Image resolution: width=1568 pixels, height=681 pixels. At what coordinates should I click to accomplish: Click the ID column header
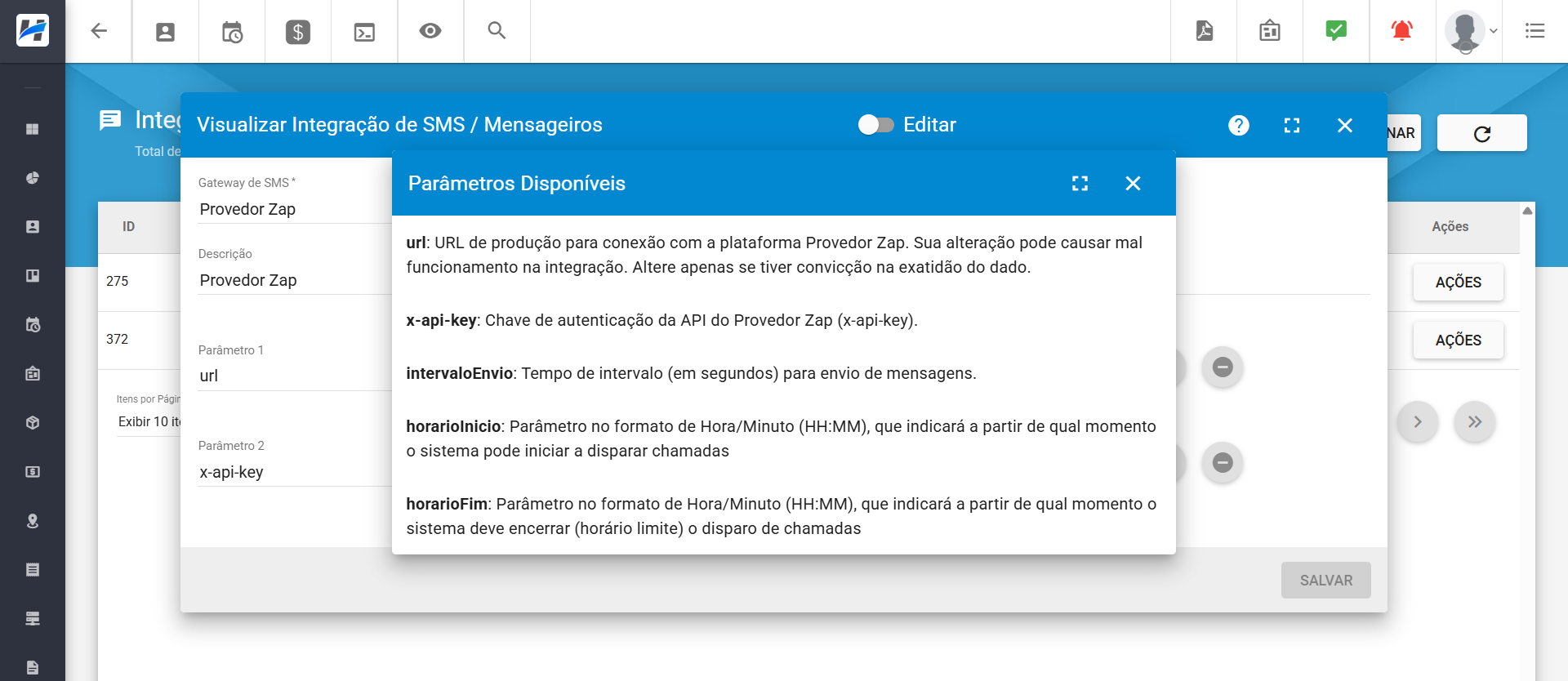128,227
